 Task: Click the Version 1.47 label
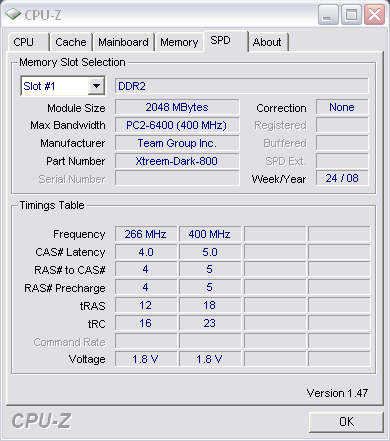337,393
